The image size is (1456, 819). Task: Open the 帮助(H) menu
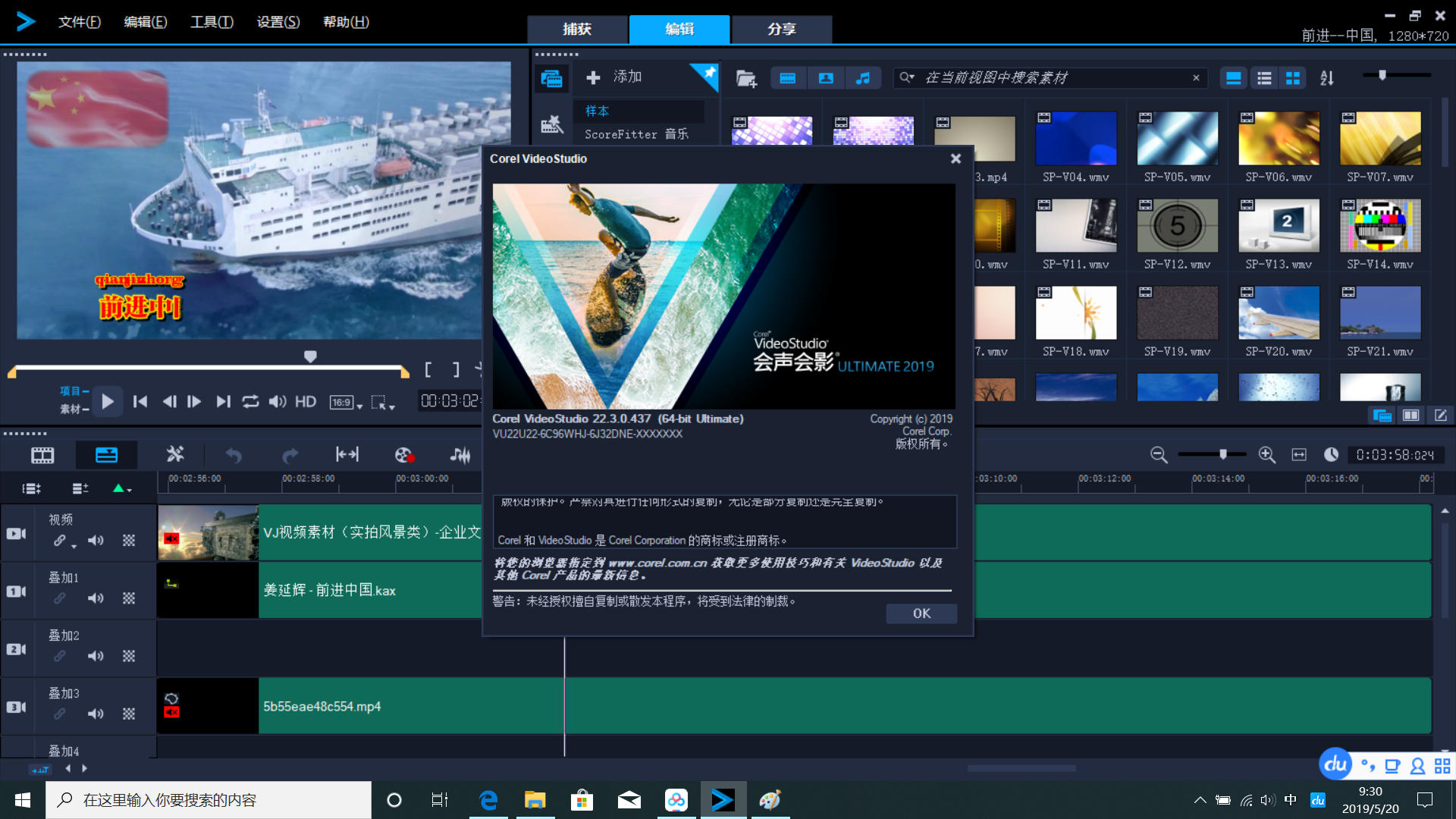pyautogui.click(x=347, y=22)
